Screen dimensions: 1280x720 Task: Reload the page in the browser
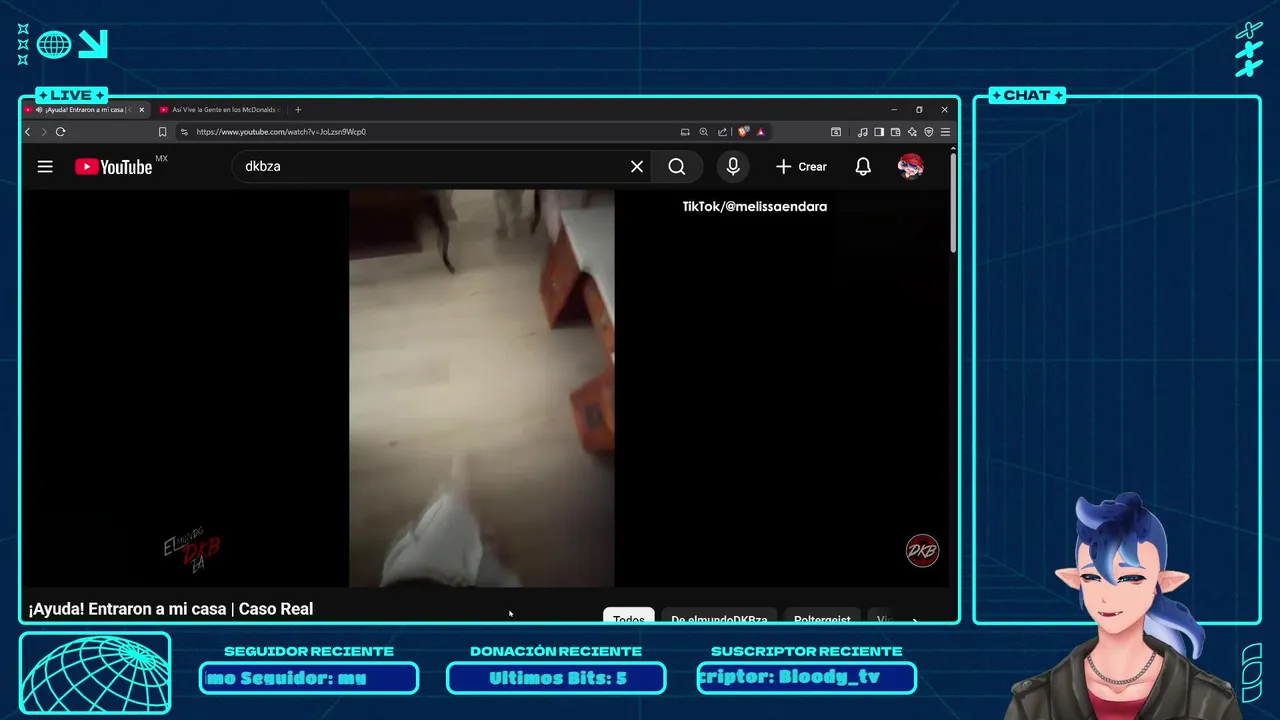61,132
